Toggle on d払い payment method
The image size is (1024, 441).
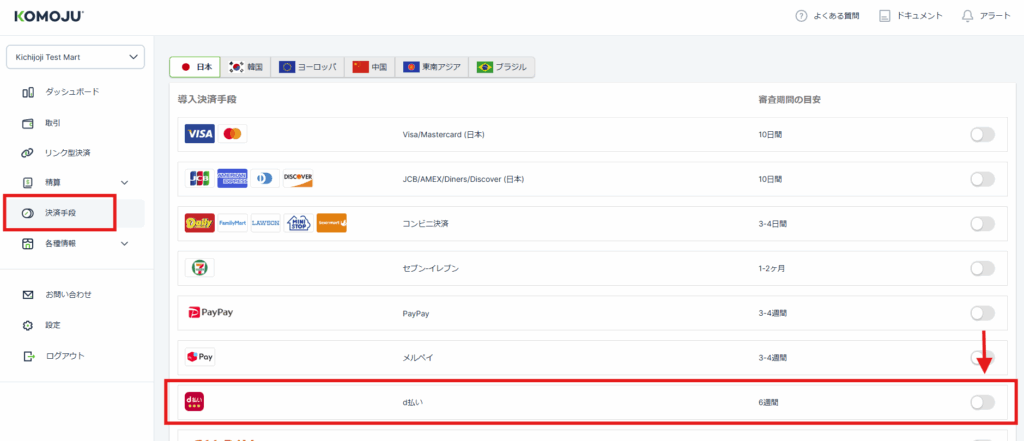[x=982, y=402]
